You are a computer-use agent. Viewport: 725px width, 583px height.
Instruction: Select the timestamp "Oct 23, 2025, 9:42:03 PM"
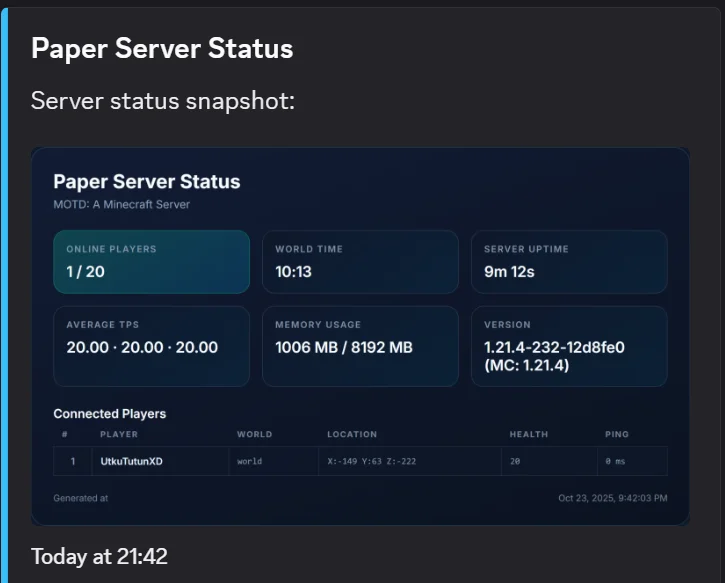pos(613,498)
